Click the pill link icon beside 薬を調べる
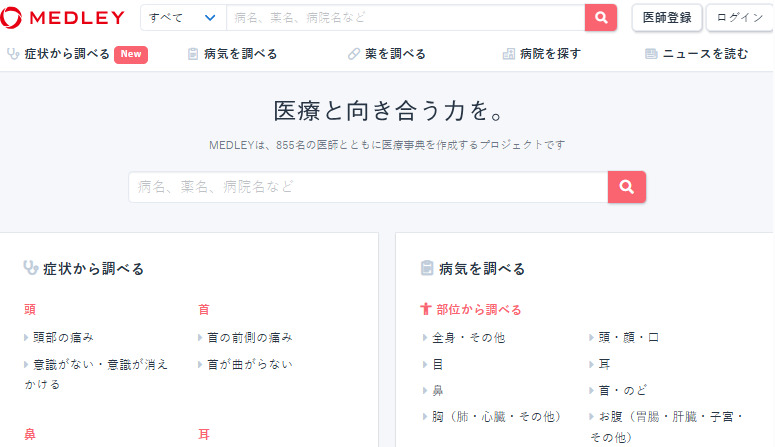775x447 pixels. [354, 54]
